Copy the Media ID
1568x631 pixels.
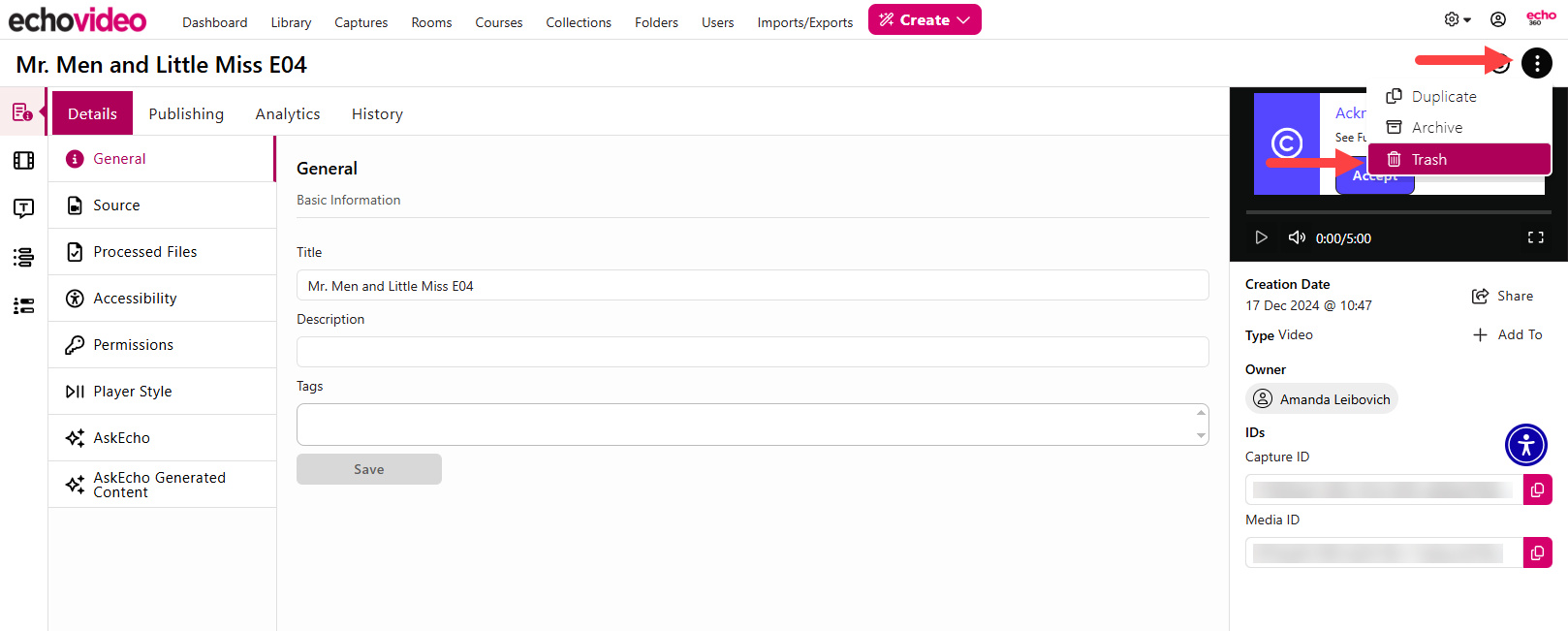[x=1538, y=552]
